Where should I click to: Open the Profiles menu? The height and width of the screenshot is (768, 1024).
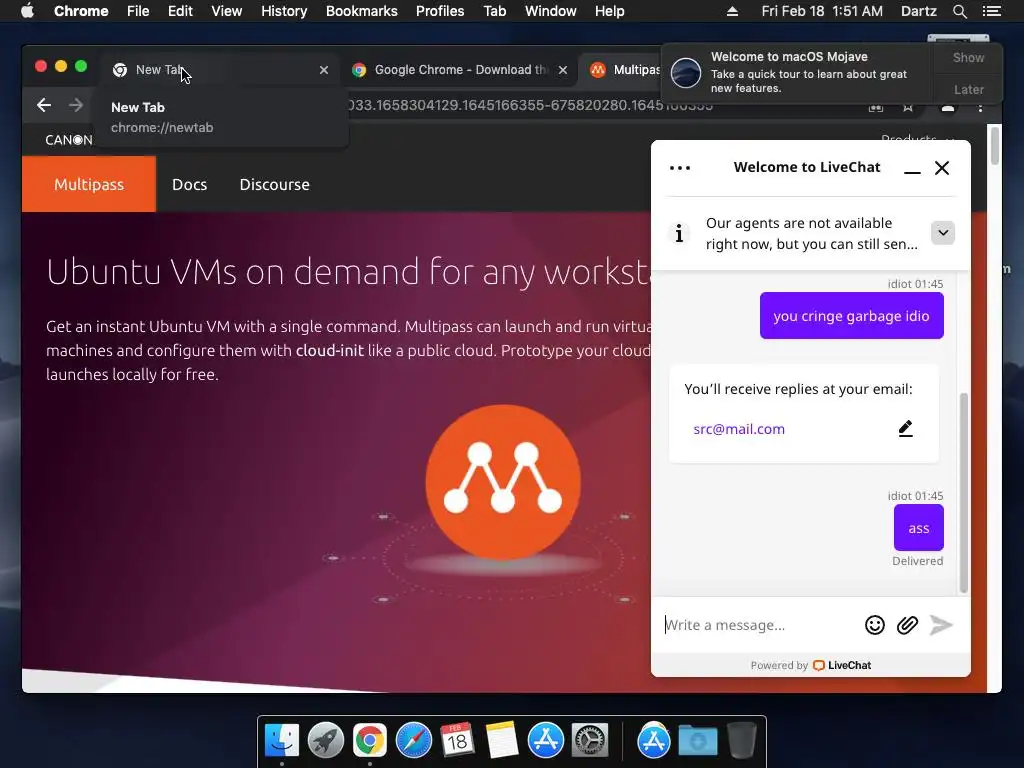[x=440, y=11]
